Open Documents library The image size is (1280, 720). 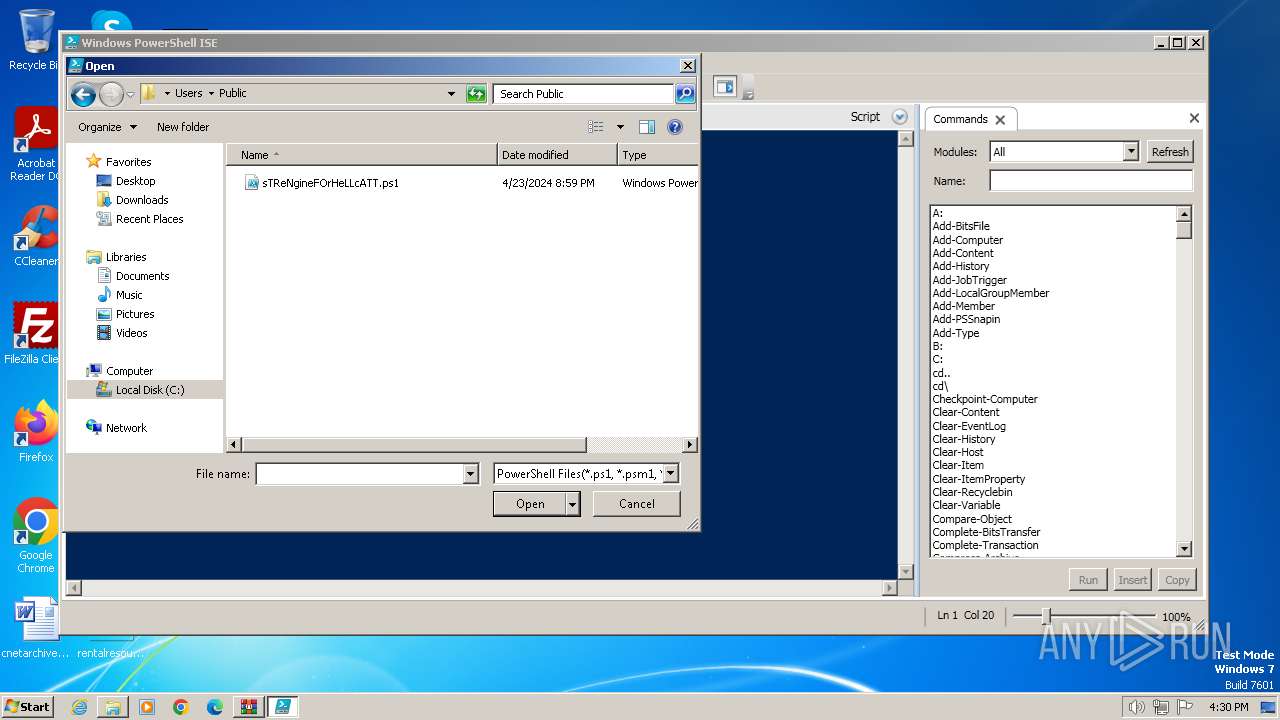(142, 276)
